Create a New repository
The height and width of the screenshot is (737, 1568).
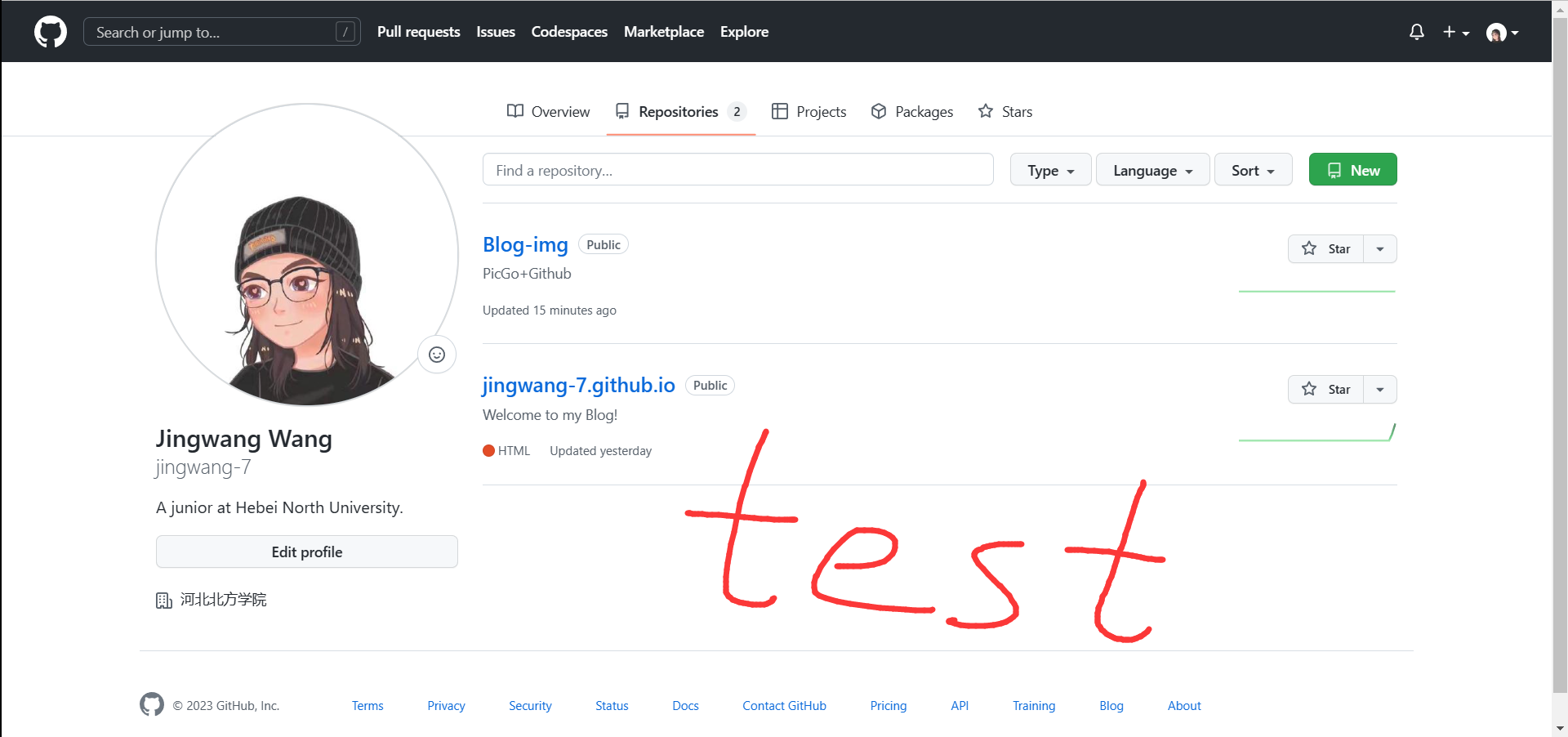tap(1353, 170)
